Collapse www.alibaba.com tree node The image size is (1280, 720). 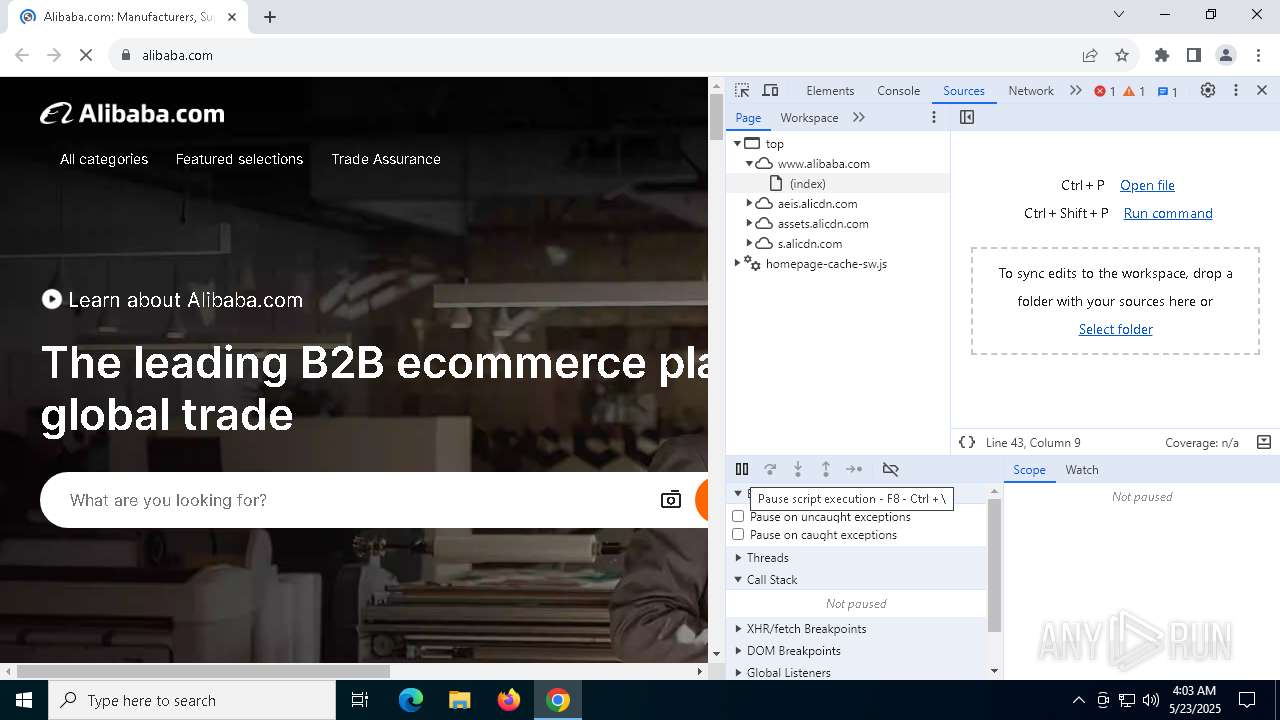tap(749, 163)
